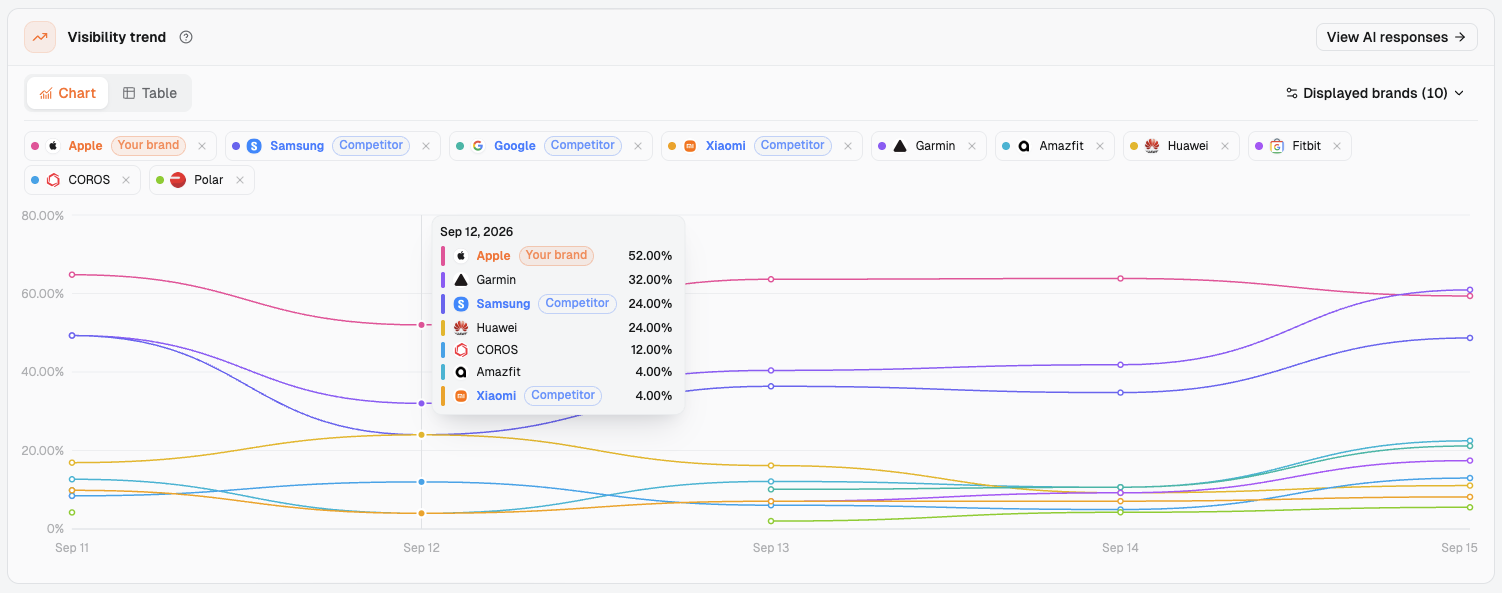
Task: Remove Huawei brand chip
Action: [1225, 146]
